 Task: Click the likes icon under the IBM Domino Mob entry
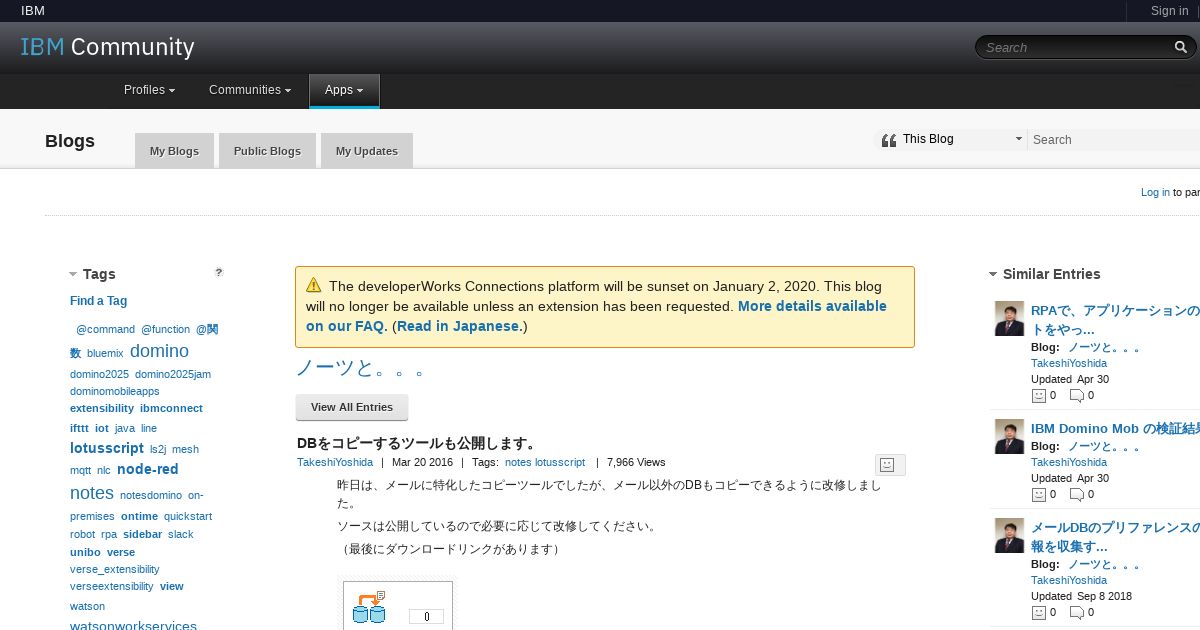[x=1039, y=495]
